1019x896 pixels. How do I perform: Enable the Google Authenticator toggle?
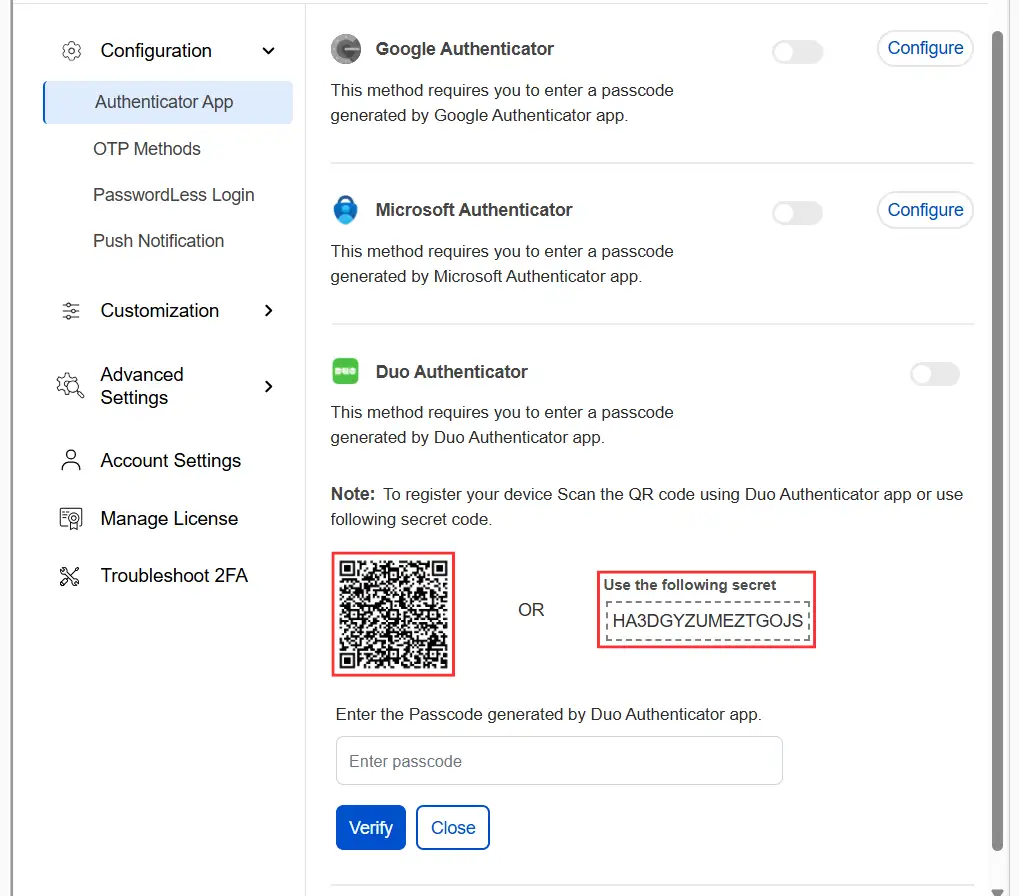(x=797, y=51)
